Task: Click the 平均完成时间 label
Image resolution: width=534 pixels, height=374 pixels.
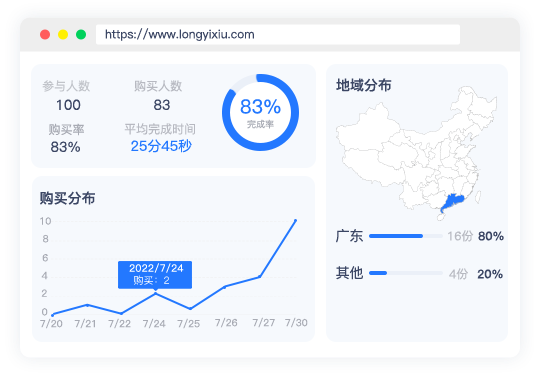Action: (x=160, y=129)
